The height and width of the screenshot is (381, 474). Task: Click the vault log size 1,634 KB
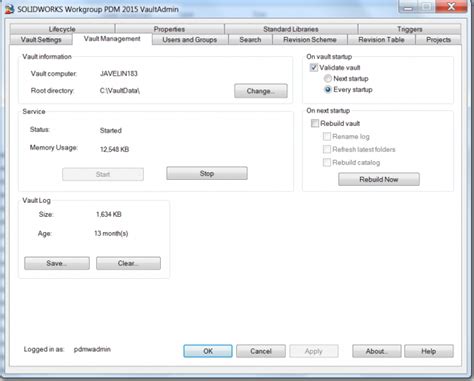click(x=109, y=214)
